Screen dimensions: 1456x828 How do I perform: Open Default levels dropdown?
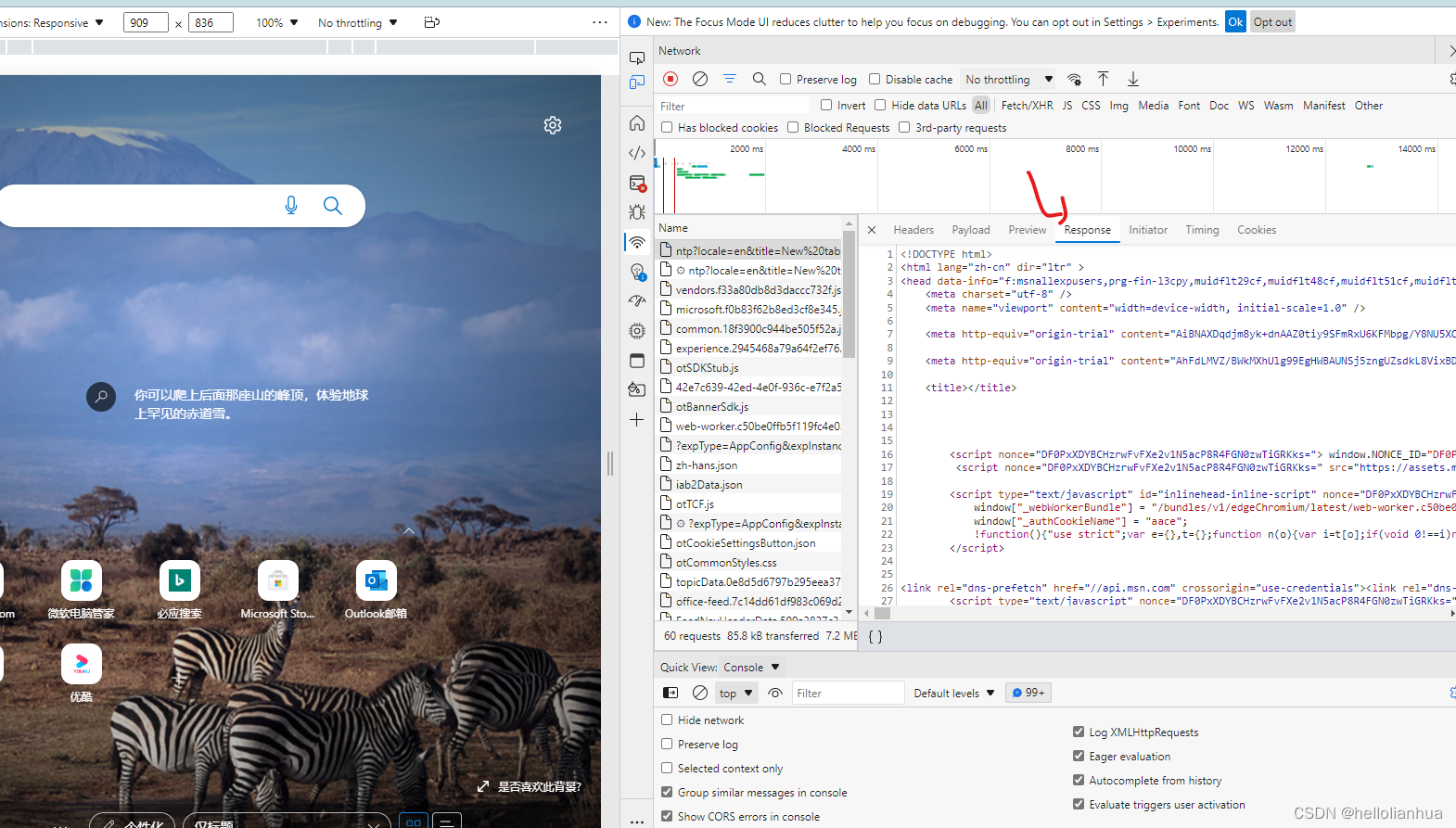954,693
